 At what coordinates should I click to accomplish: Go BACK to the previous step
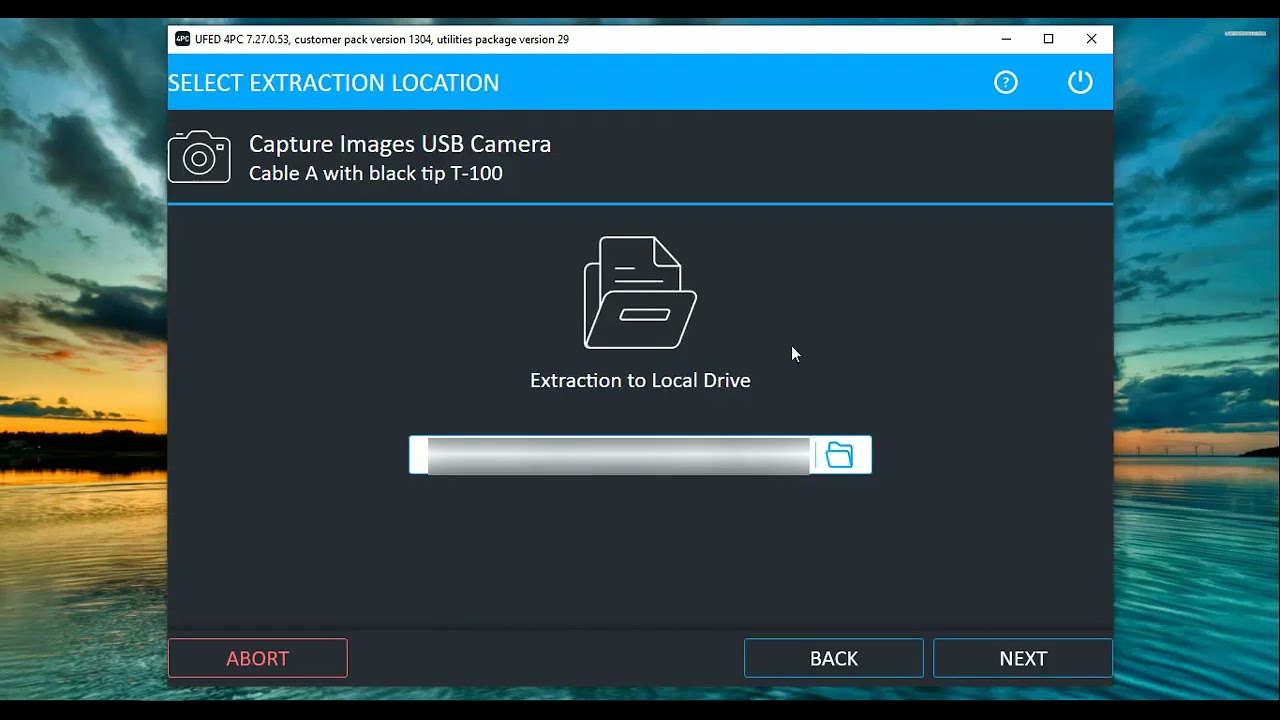click(834, 658)
